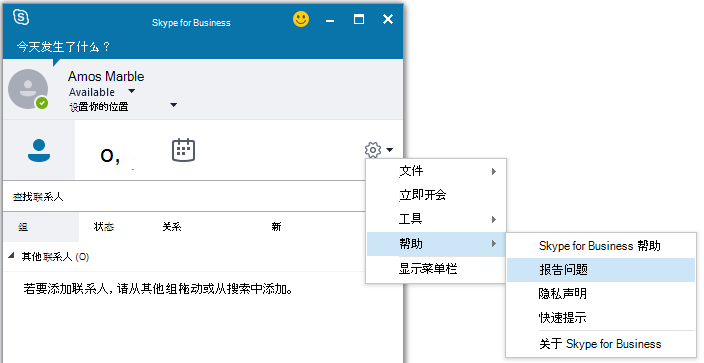
Task: Switch to the 新 view tab
Action: [276, 226]
